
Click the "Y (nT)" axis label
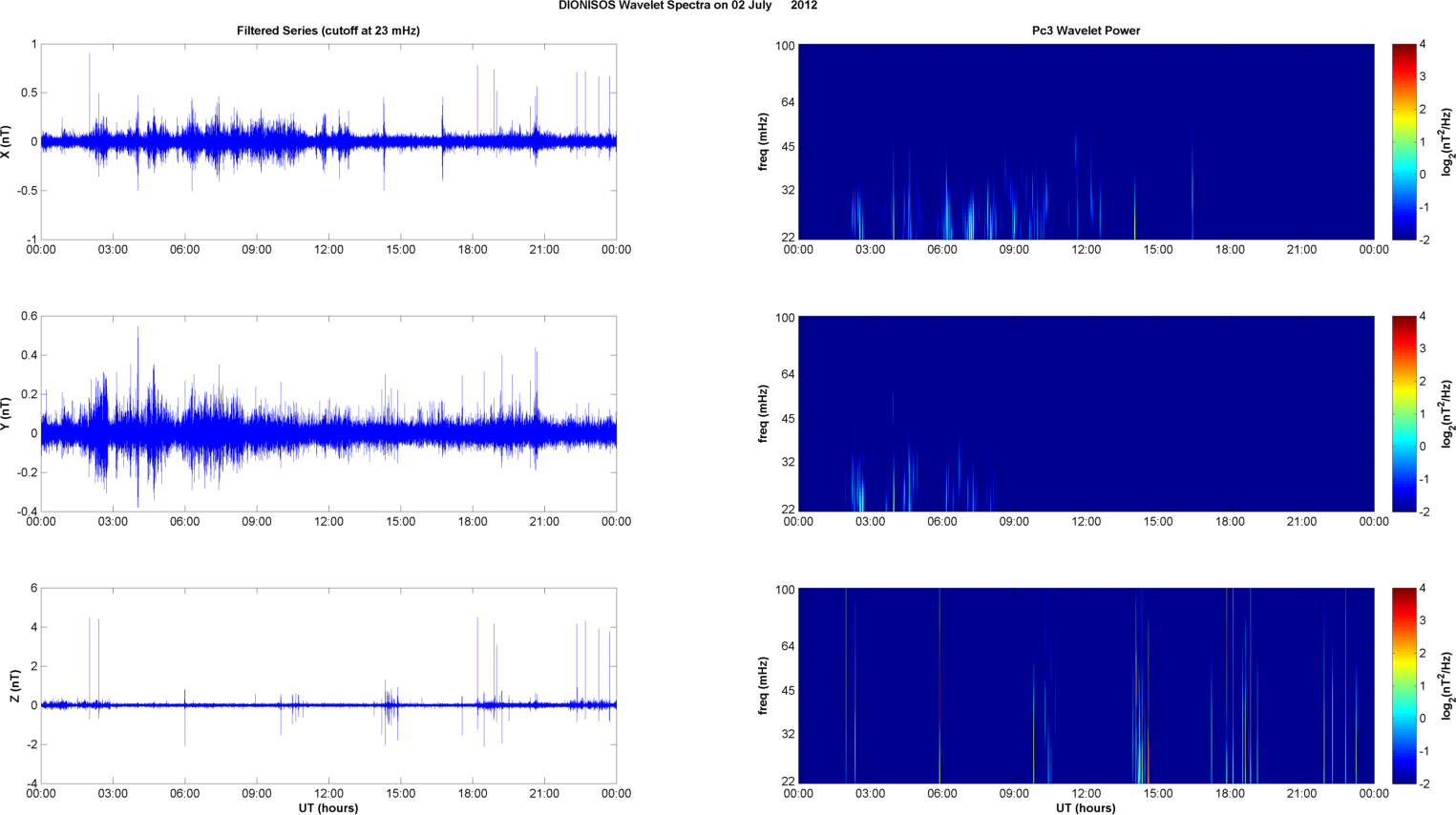pyautogui.click(x=6, y=414)
